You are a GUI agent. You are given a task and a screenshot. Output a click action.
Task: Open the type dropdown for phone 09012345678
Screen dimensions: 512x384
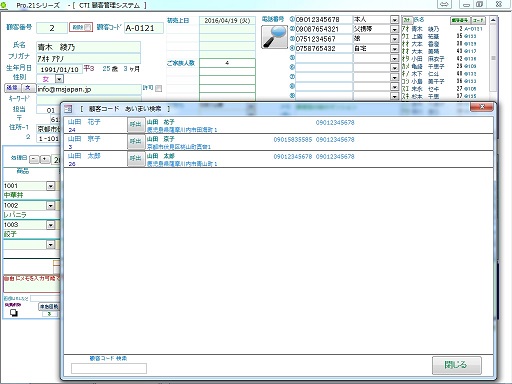tap(394, 20)
